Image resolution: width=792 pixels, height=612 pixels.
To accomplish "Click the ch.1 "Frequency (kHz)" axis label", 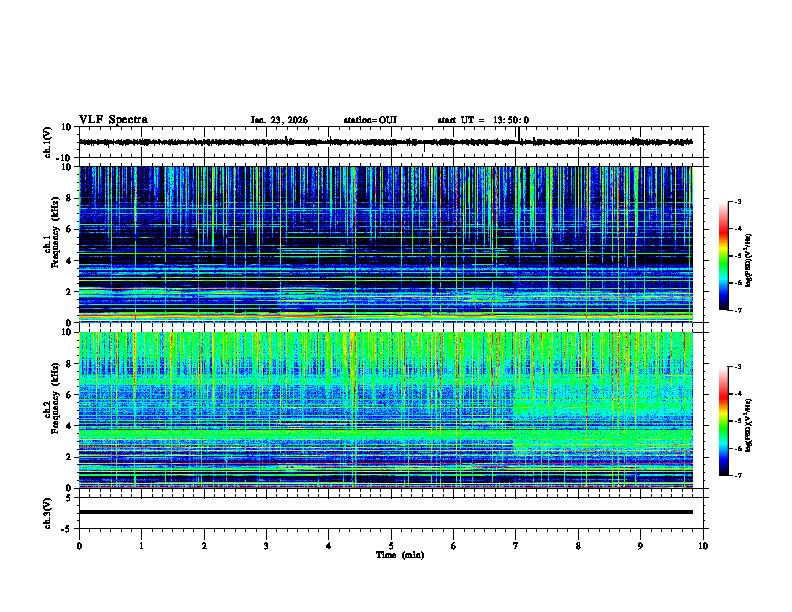I will [55, 232].
